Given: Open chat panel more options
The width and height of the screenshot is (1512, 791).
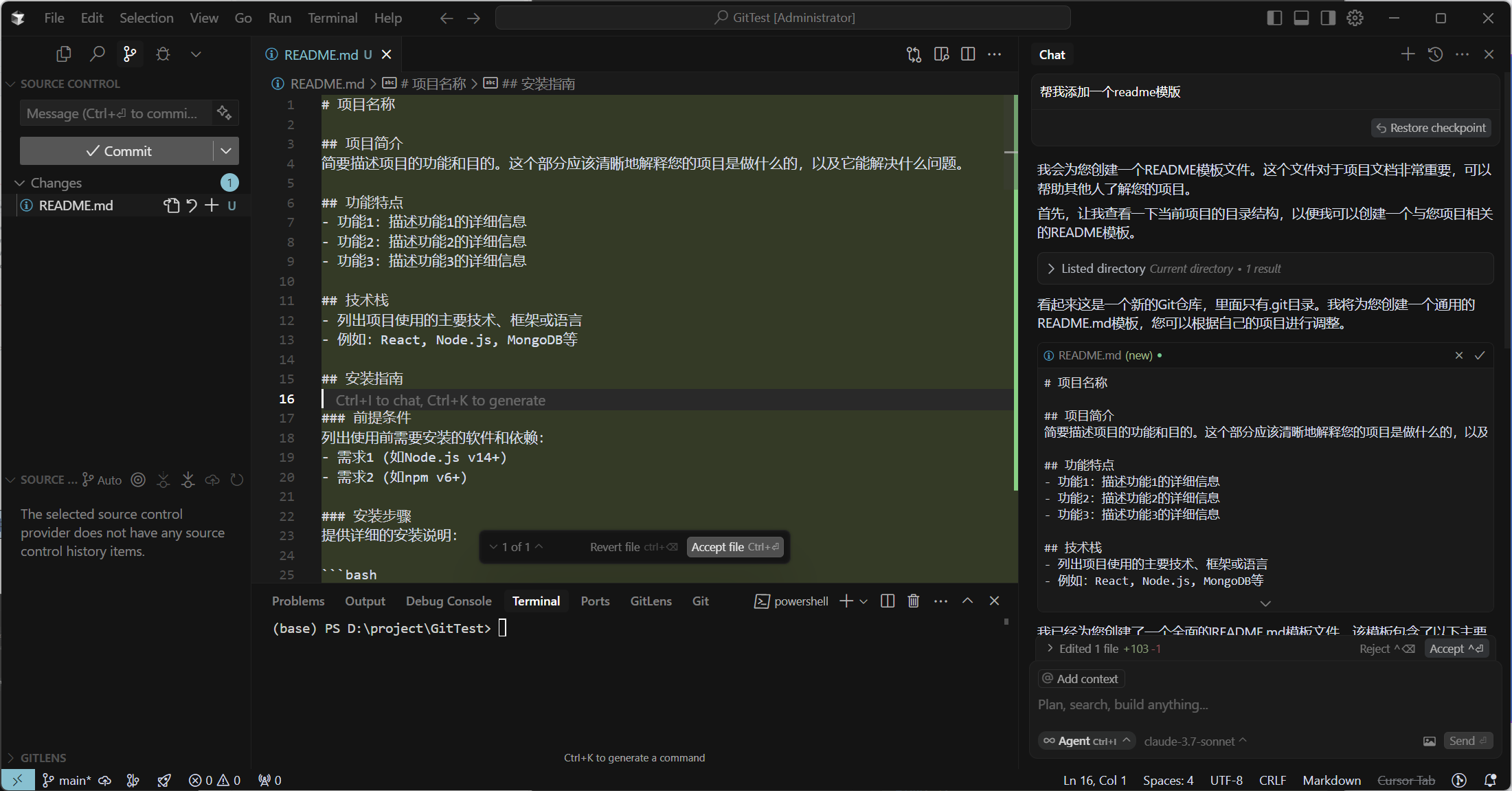Looking at the screenshot, I should tap(1462, 54).
